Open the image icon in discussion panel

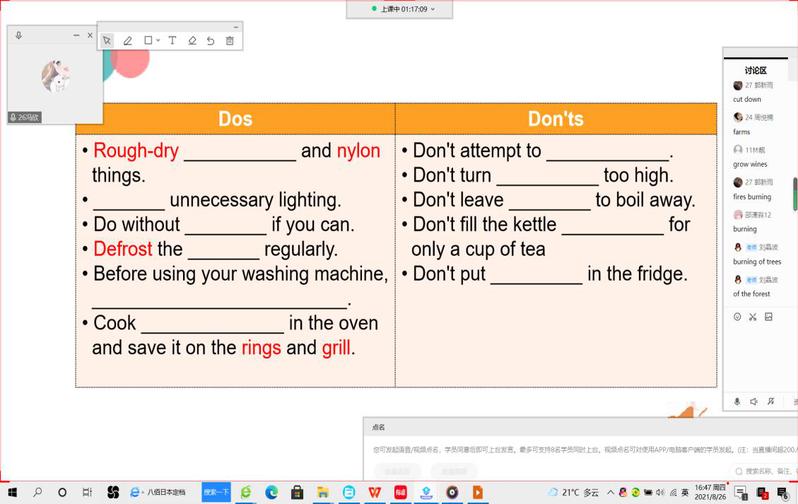[768, 317]
